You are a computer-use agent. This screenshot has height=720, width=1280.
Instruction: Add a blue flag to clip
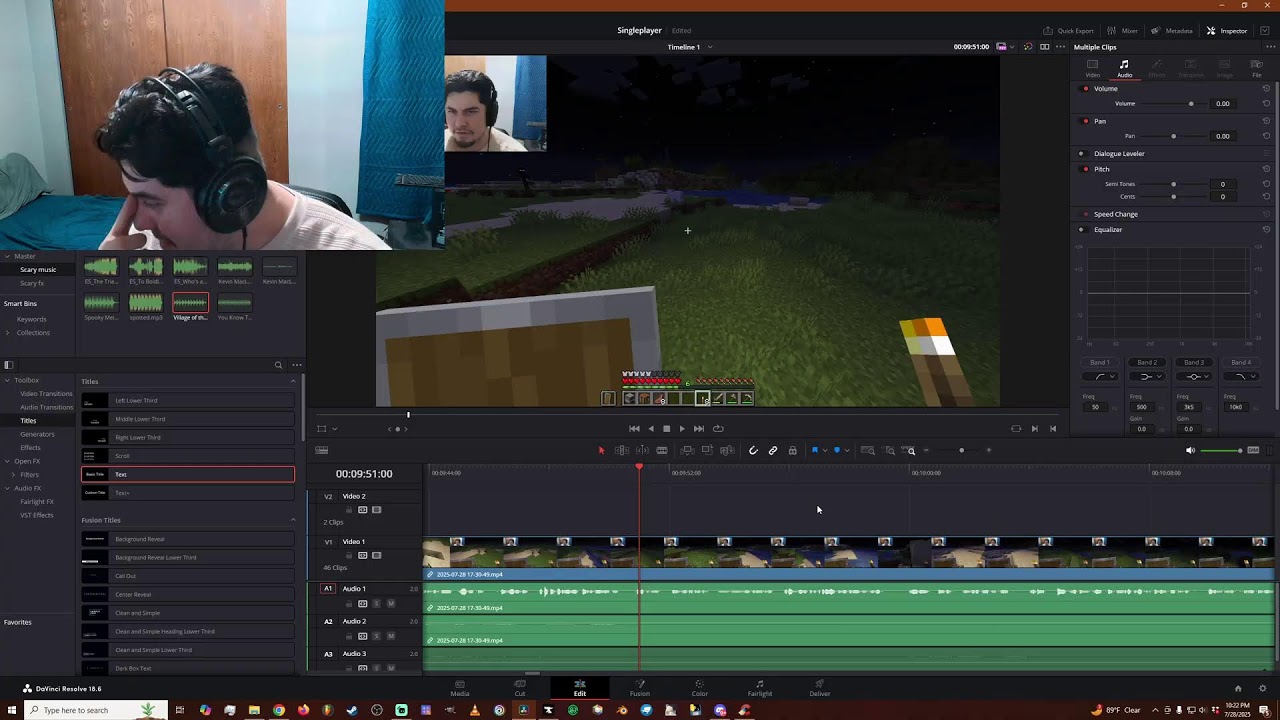pos(815,451)
